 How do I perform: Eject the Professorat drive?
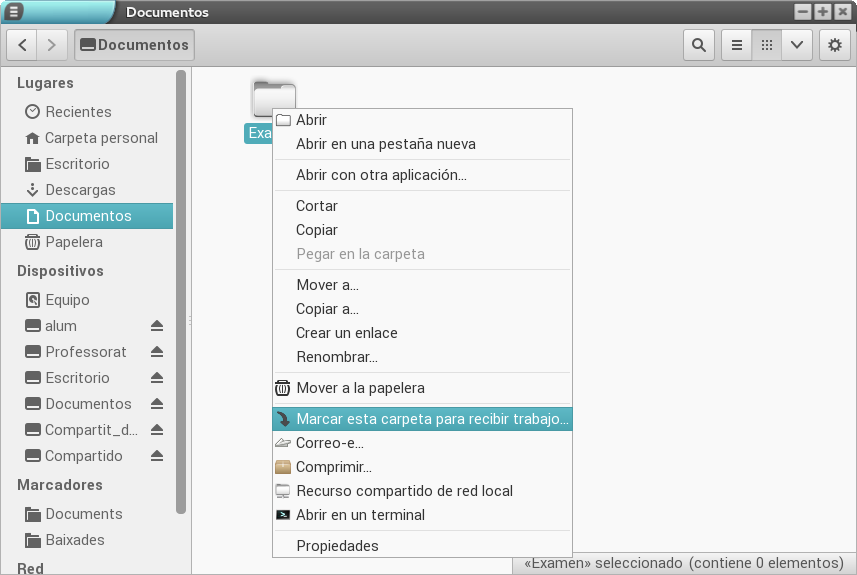(x=157, y=352)
